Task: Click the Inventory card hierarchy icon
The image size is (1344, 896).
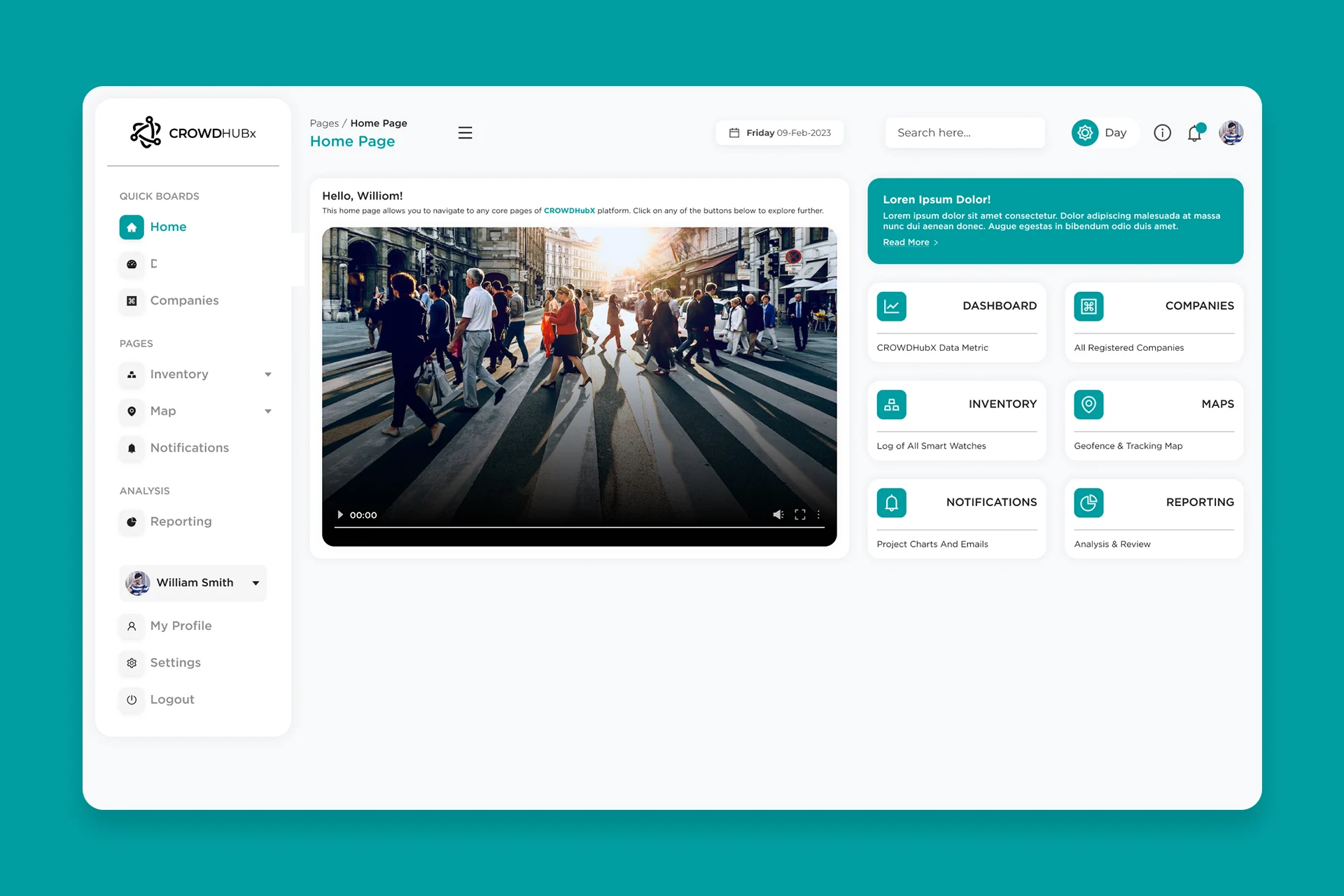Action: tap(891, 405)
